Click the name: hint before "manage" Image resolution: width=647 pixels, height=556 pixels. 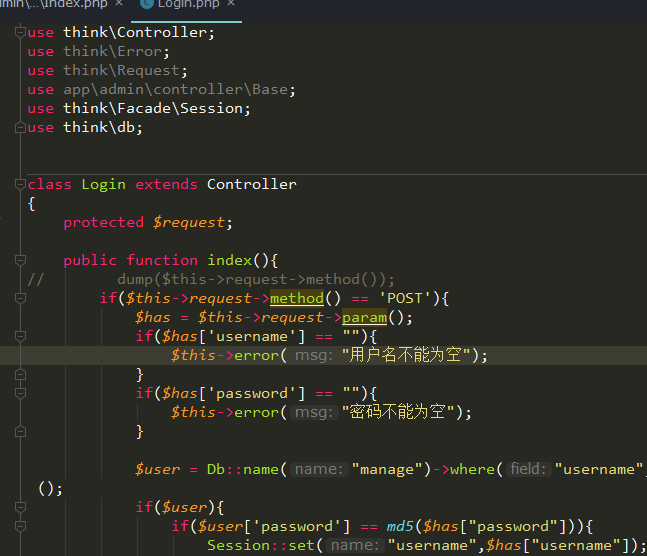(318, 470)
